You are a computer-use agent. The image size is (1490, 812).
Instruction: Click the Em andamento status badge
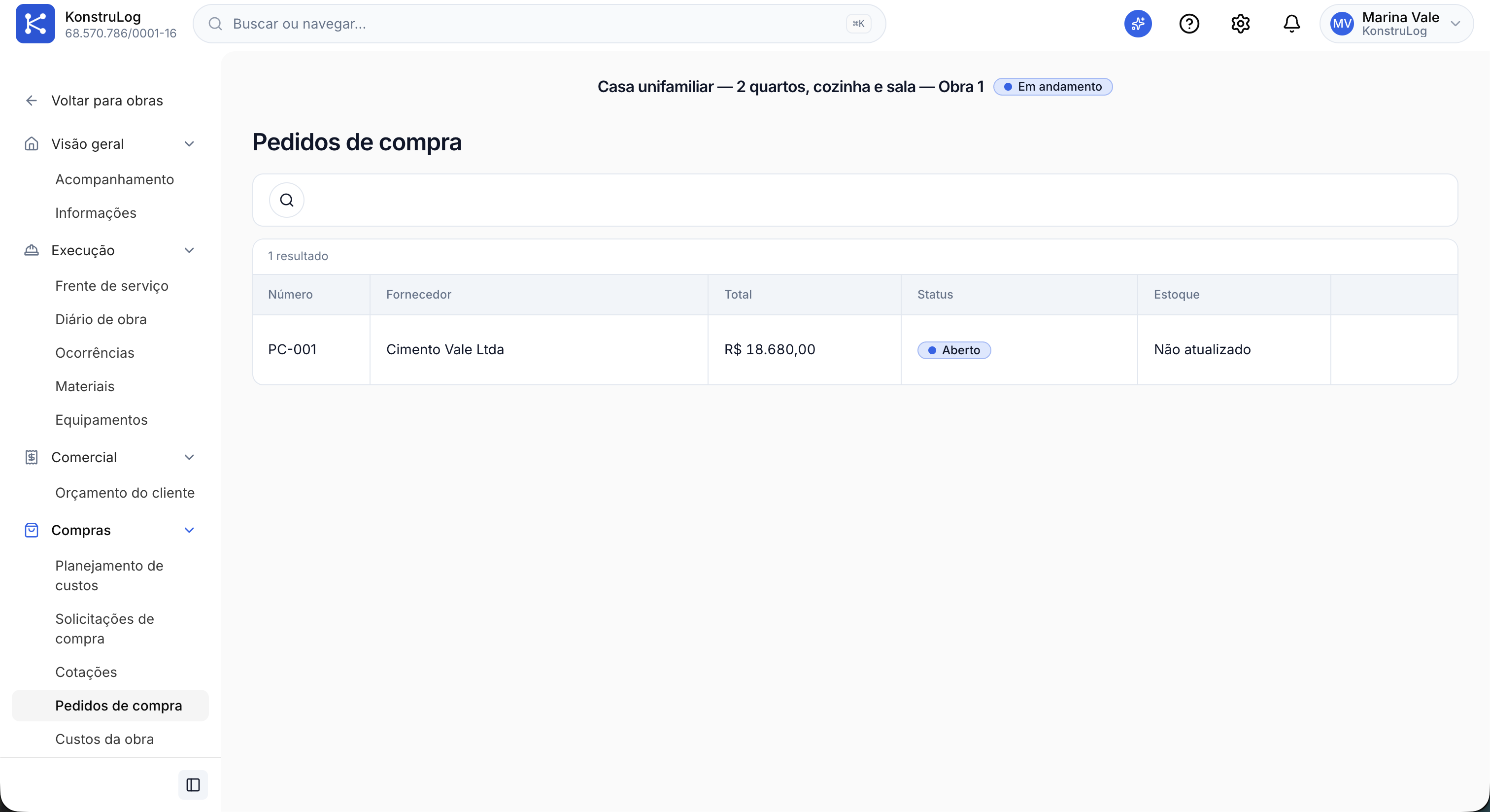(x=1052, y=87)
